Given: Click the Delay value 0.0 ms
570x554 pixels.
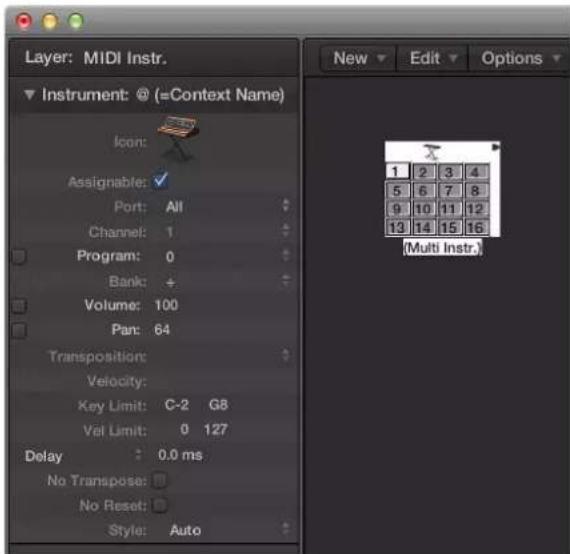Looking at the screenshot, I should click(180, 455).
